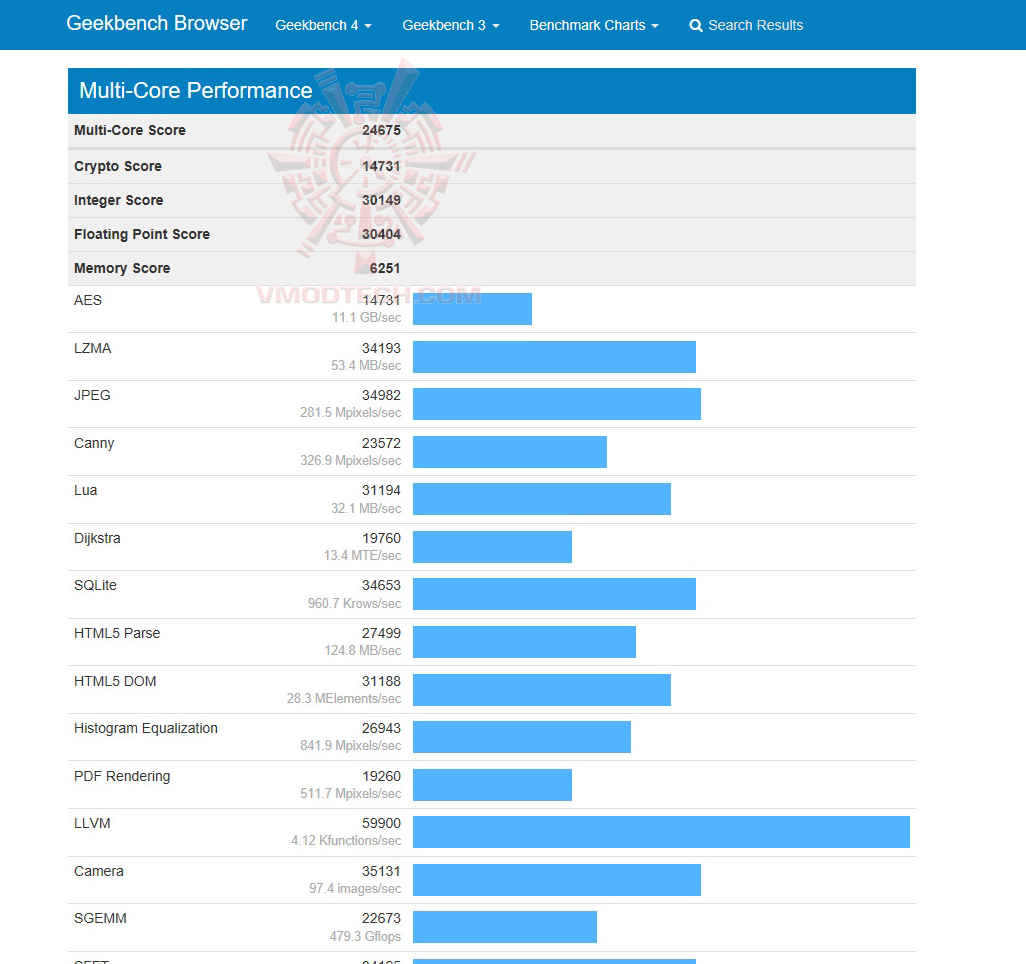1026x964 pixels.
Task: Click the Multi-Core Performance header
Action: 491,90
